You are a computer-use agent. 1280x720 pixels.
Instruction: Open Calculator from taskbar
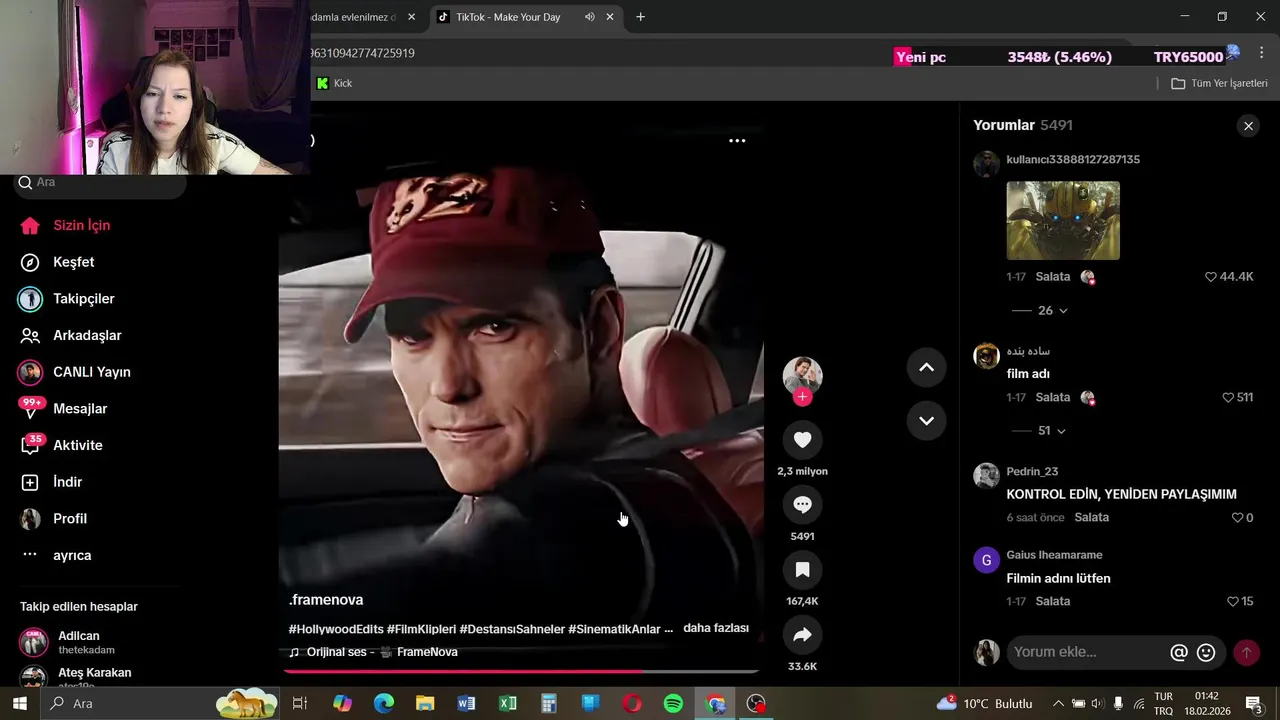549,704
